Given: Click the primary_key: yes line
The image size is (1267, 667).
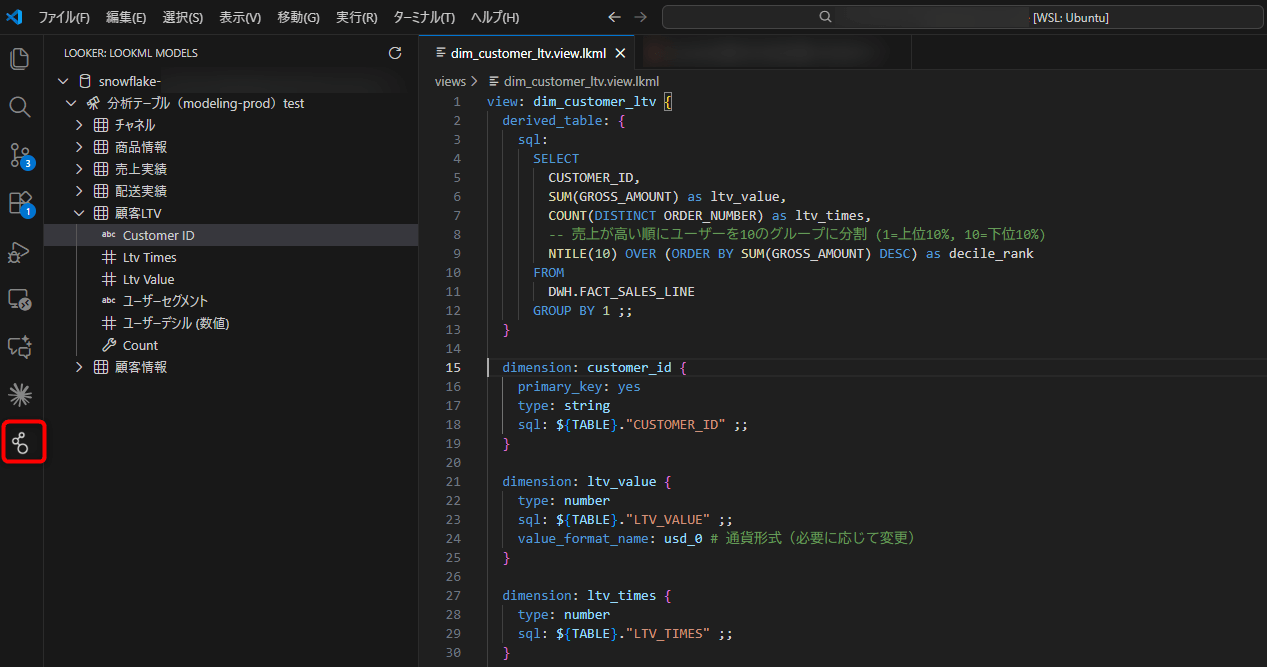Looking at the screenshot, I should pos(579,386).
